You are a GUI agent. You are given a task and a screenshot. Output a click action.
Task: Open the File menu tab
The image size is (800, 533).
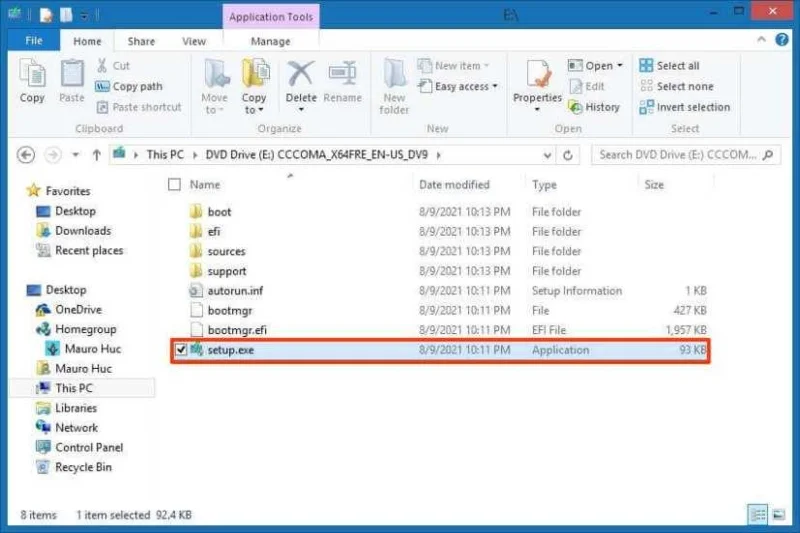34,41
